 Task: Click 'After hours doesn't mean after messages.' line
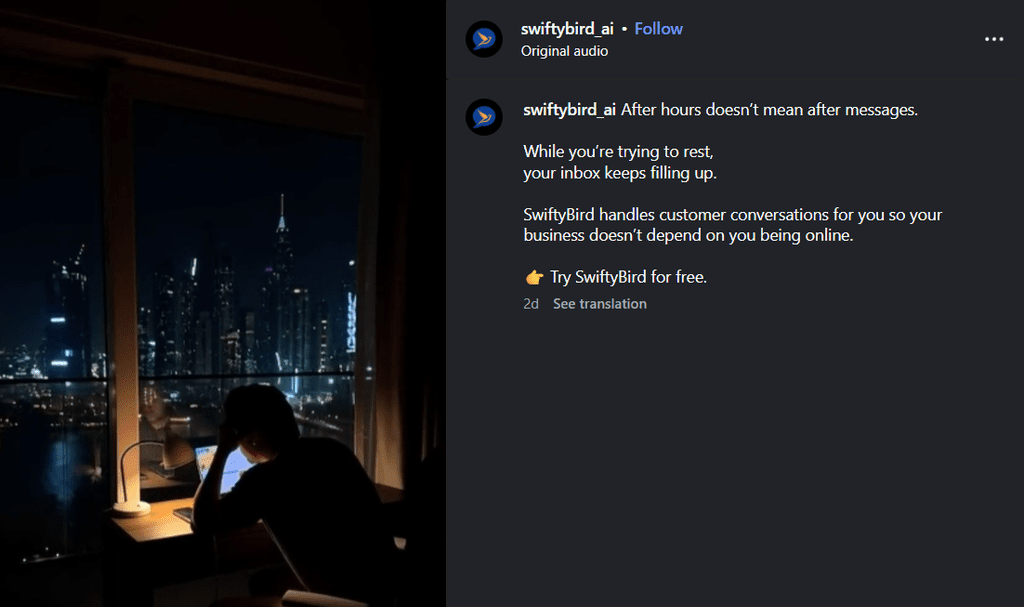pyautogui.click(x=769, y=110)
